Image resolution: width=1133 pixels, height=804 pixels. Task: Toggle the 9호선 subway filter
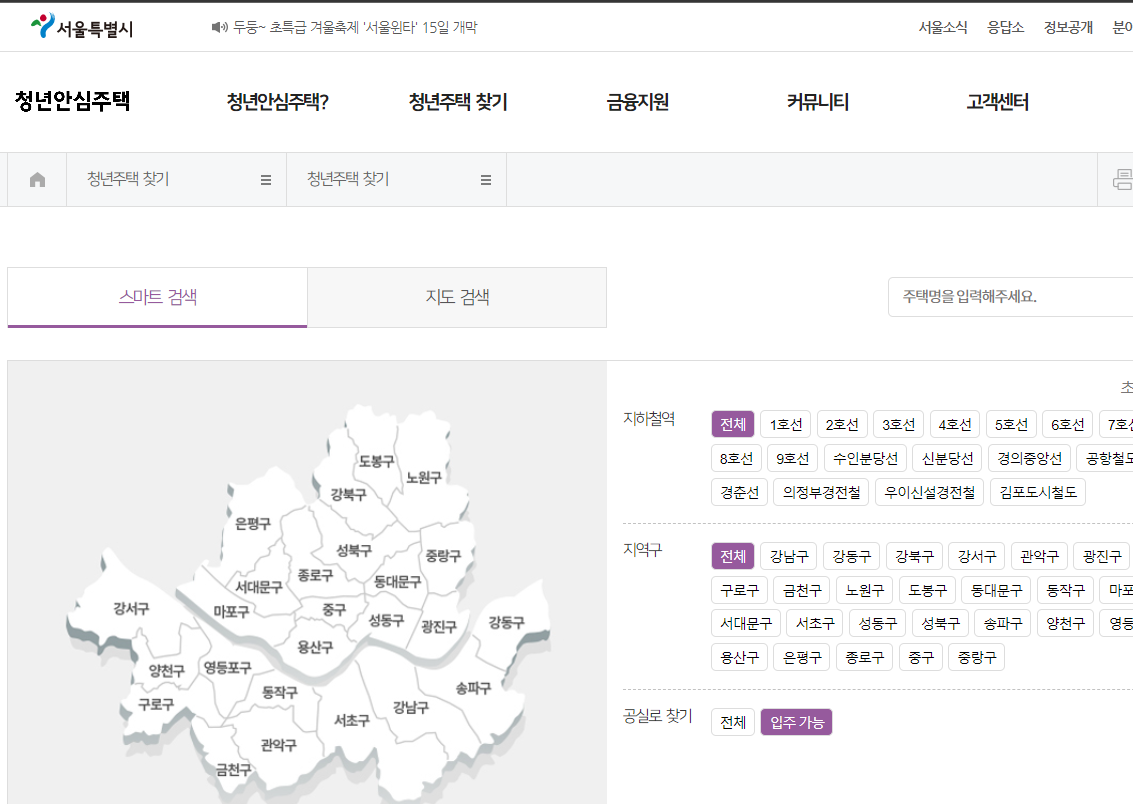pyautogui.click(x=793, y=458)
